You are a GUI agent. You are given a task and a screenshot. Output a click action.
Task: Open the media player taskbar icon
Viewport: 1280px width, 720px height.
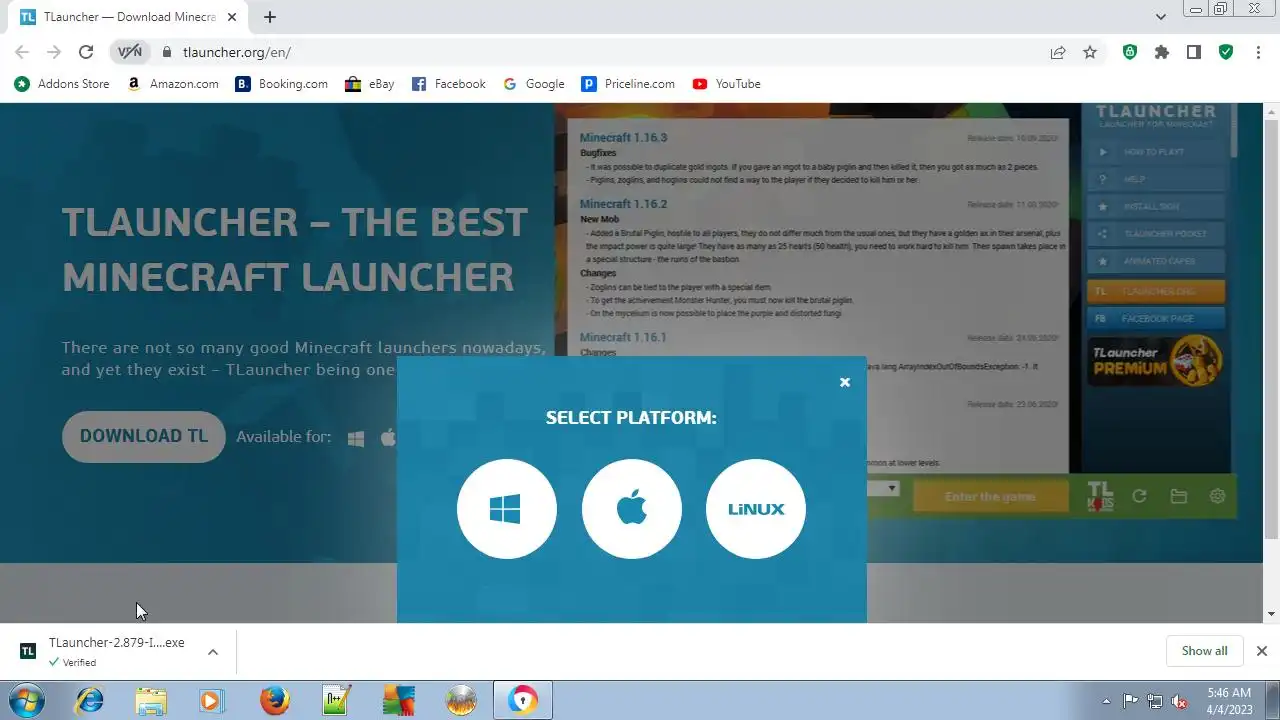[x=212, y=700]
